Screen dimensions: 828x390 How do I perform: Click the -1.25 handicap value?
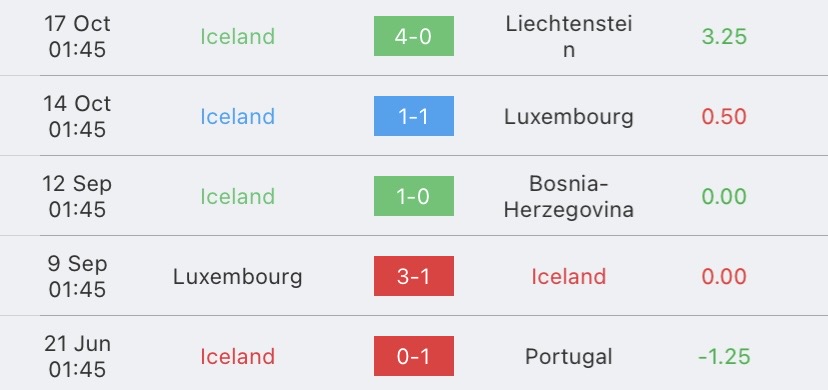[x=724, y=357]
